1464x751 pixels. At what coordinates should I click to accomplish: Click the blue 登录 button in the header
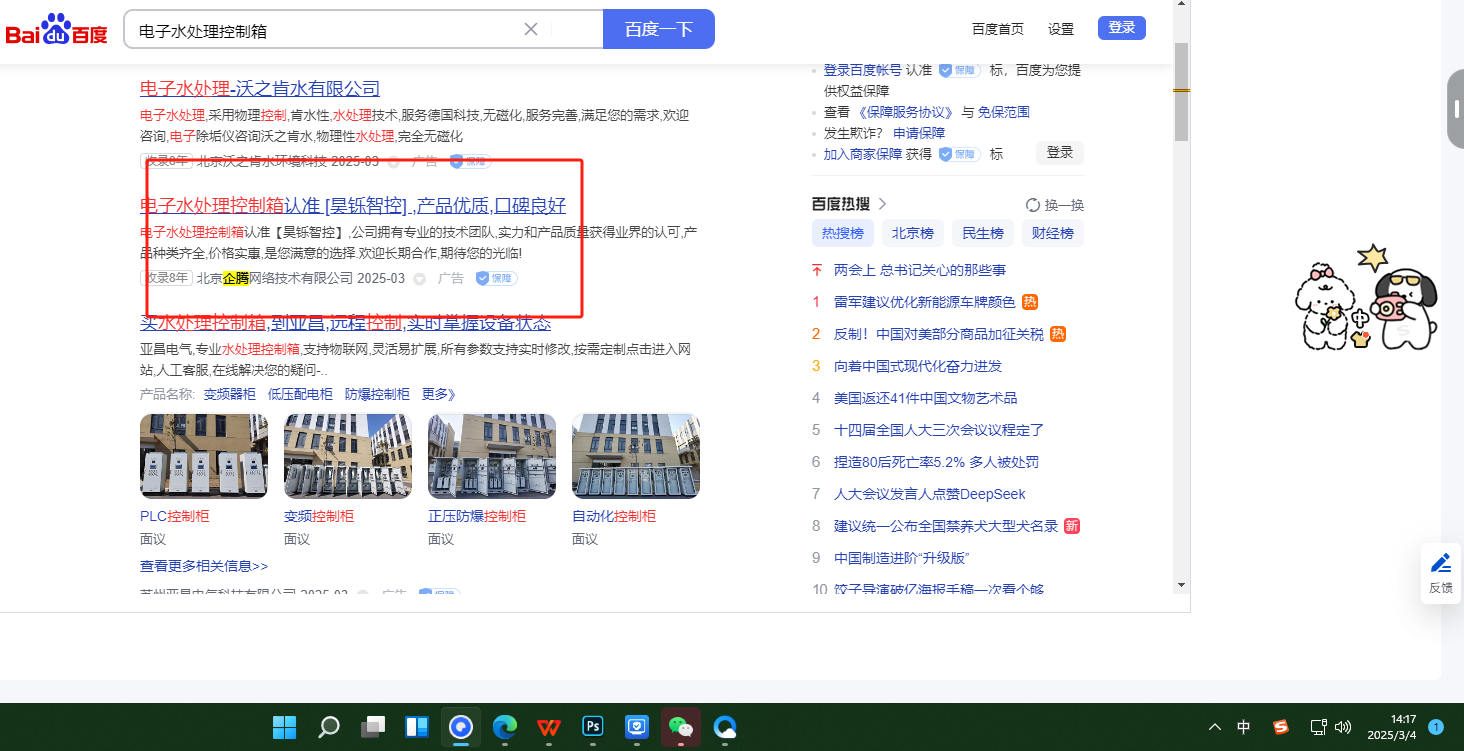point(1122,28)
